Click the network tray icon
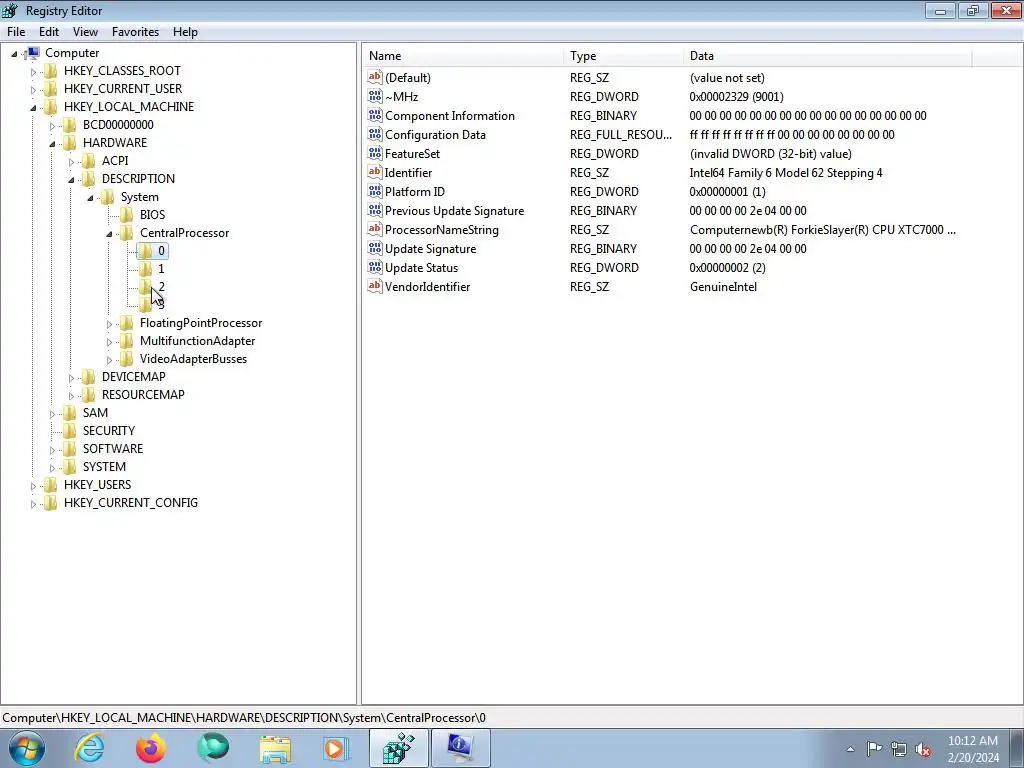 pos(899,749)
